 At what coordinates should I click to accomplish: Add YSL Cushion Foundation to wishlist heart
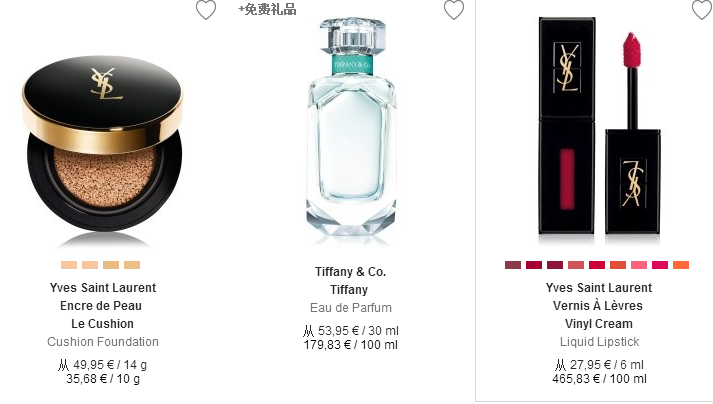click(x=206, y=10)
